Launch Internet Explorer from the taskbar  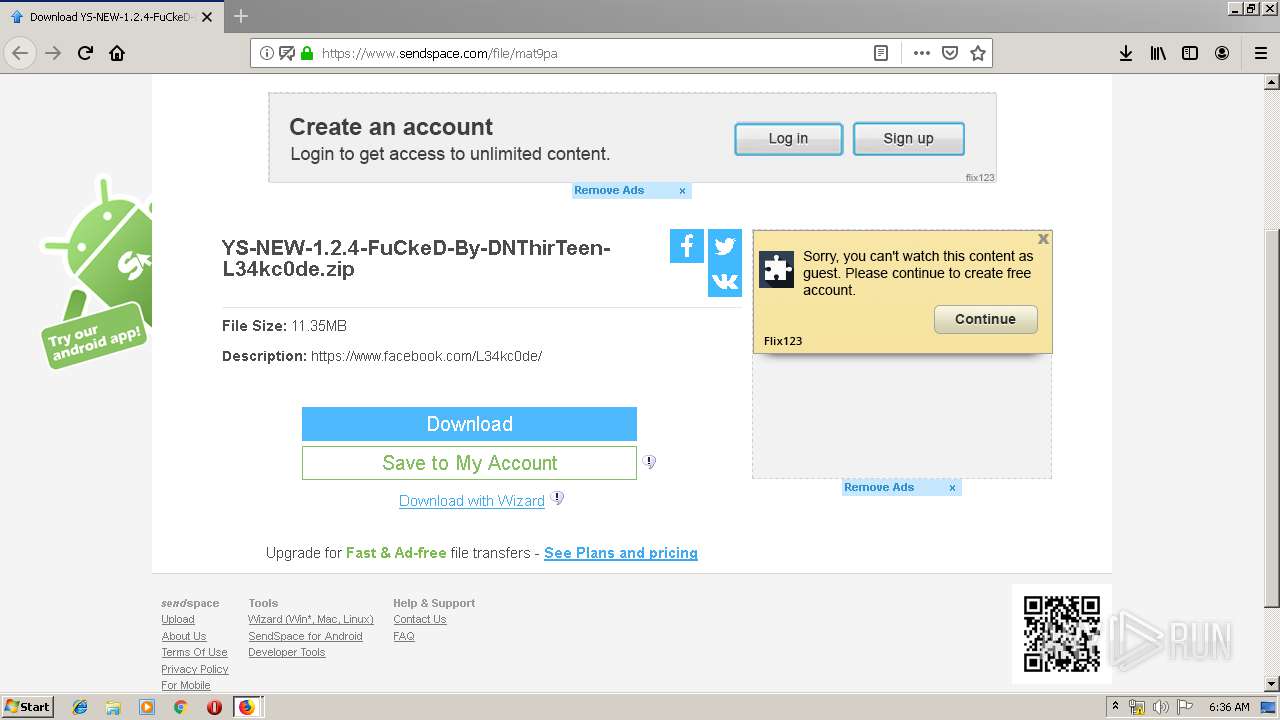(80, 707)
